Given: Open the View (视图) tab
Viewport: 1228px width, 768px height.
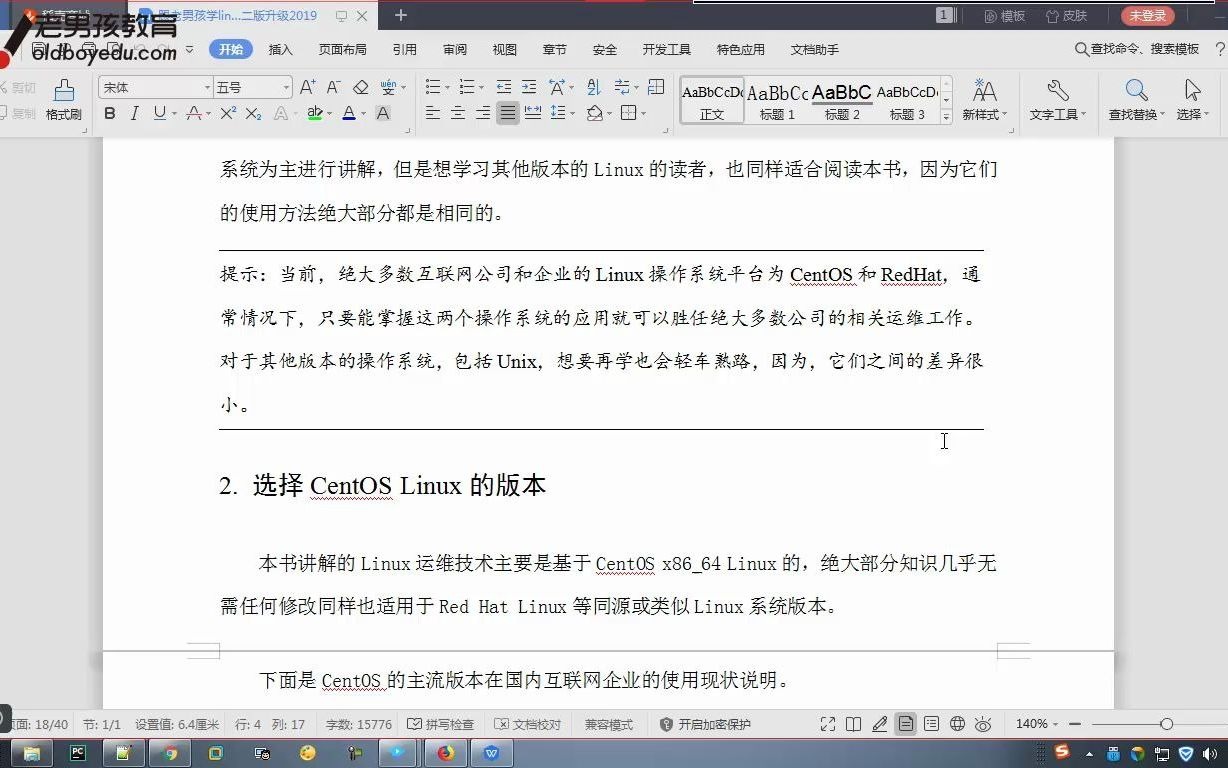Looking at the screenshot, I should point(505,49).
